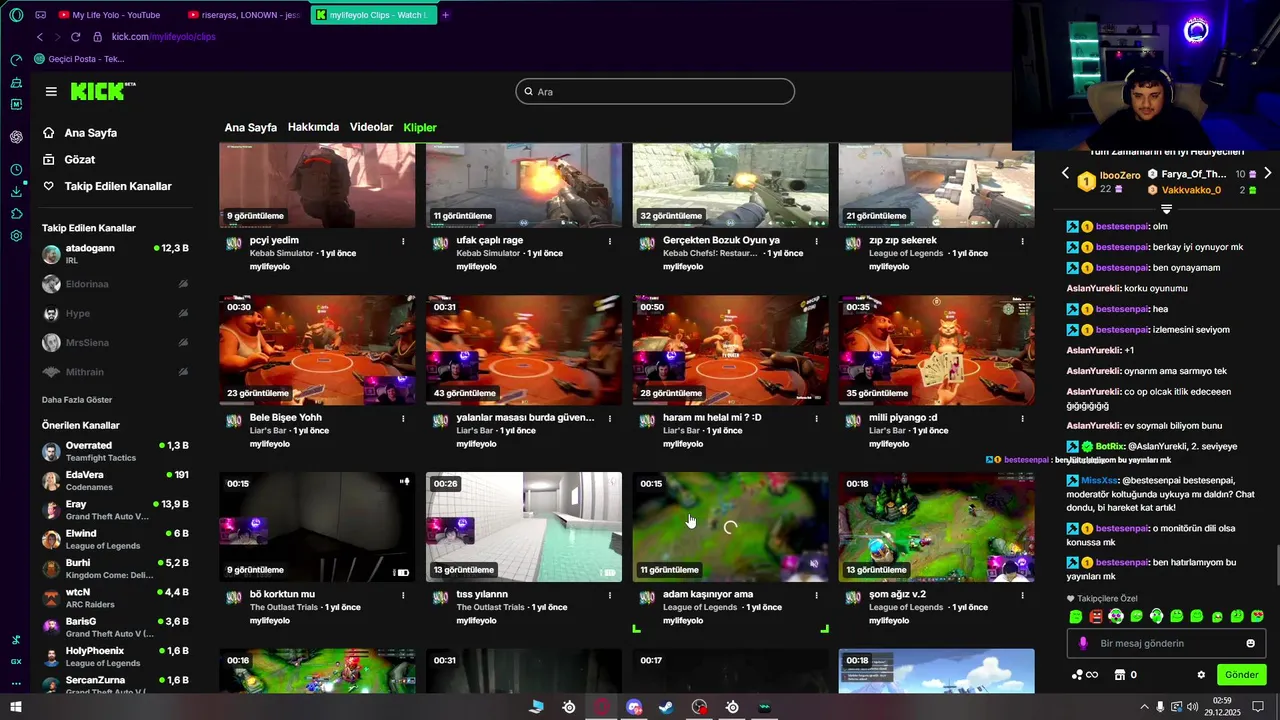Collapse the gift leaderboard panel

pyautogui.click(x=1166, y=209)
